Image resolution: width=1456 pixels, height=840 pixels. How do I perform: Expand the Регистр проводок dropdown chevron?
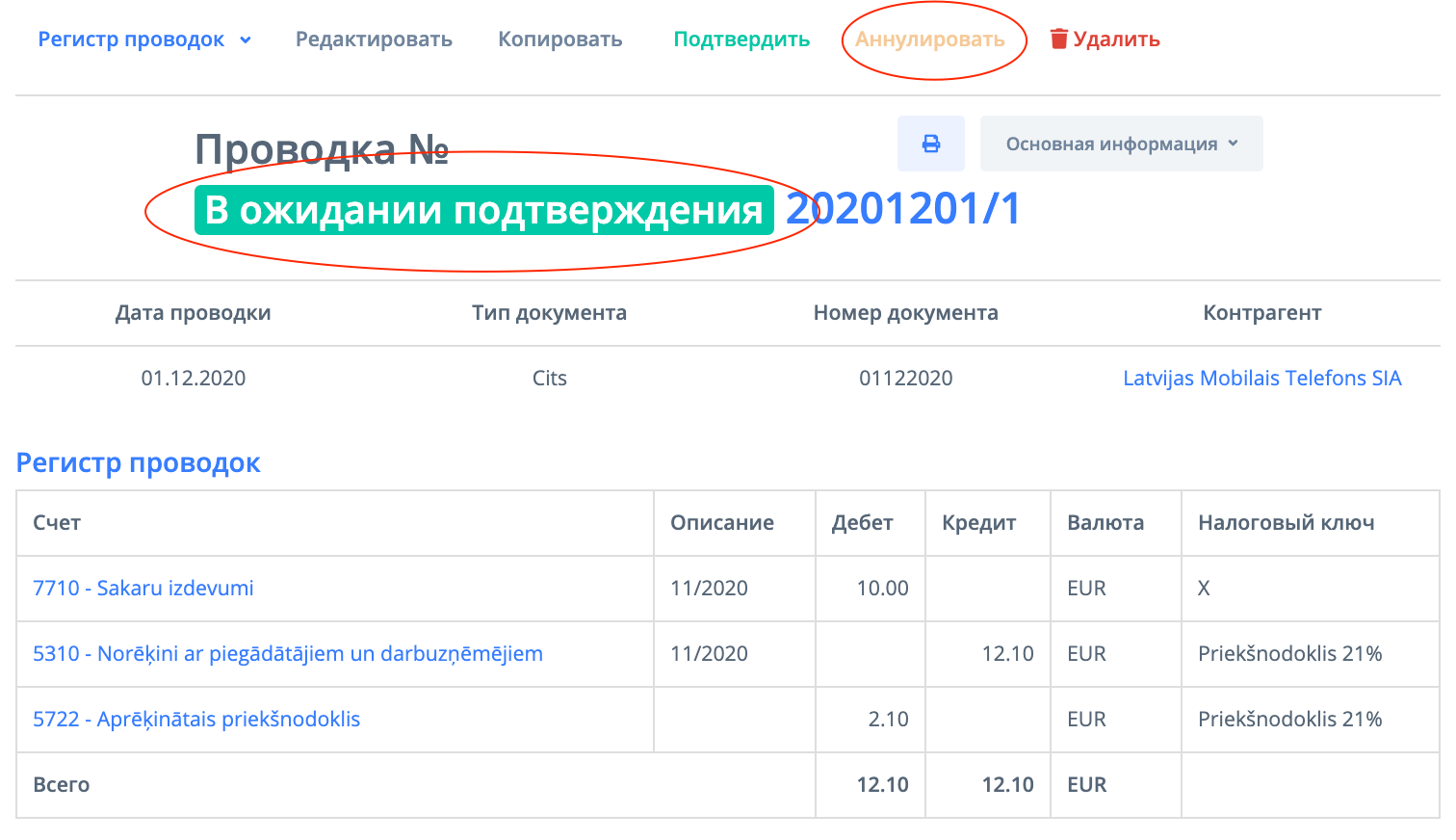click(x=246, y=40)
